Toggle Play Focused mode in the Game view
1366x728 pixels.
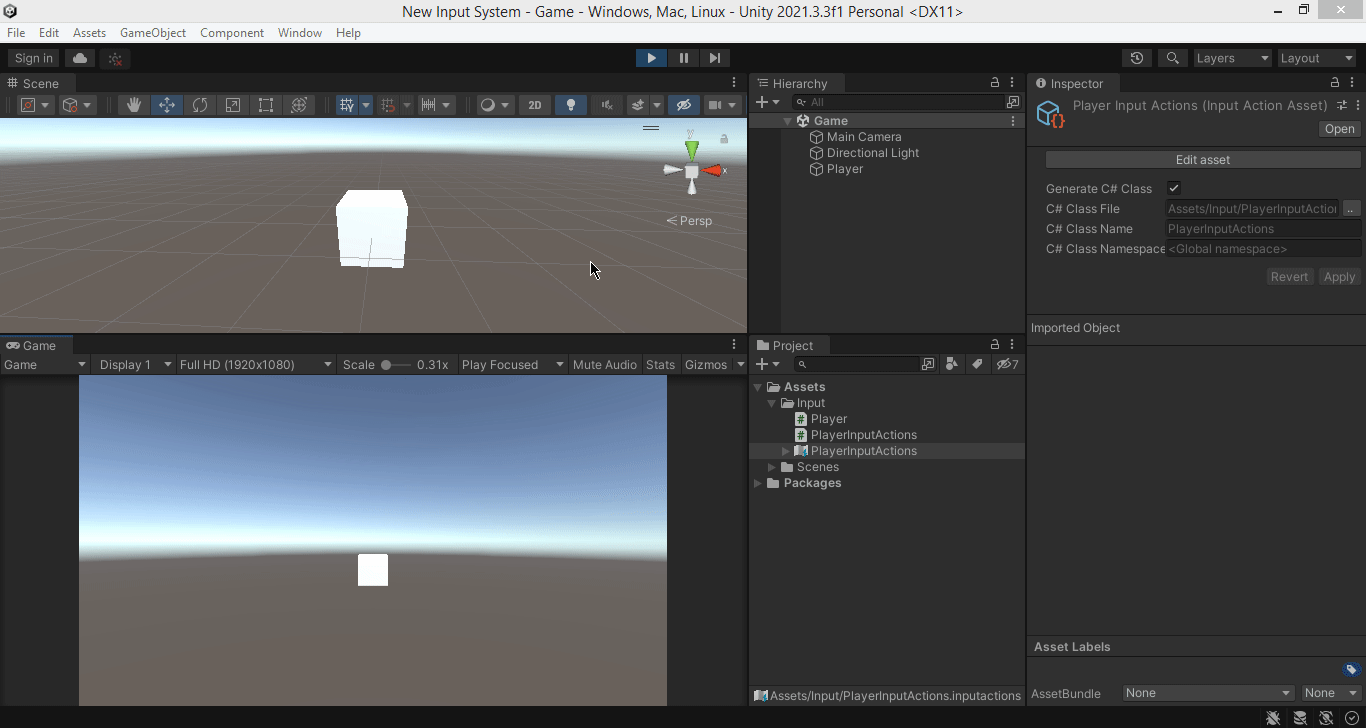click(499, 364)
